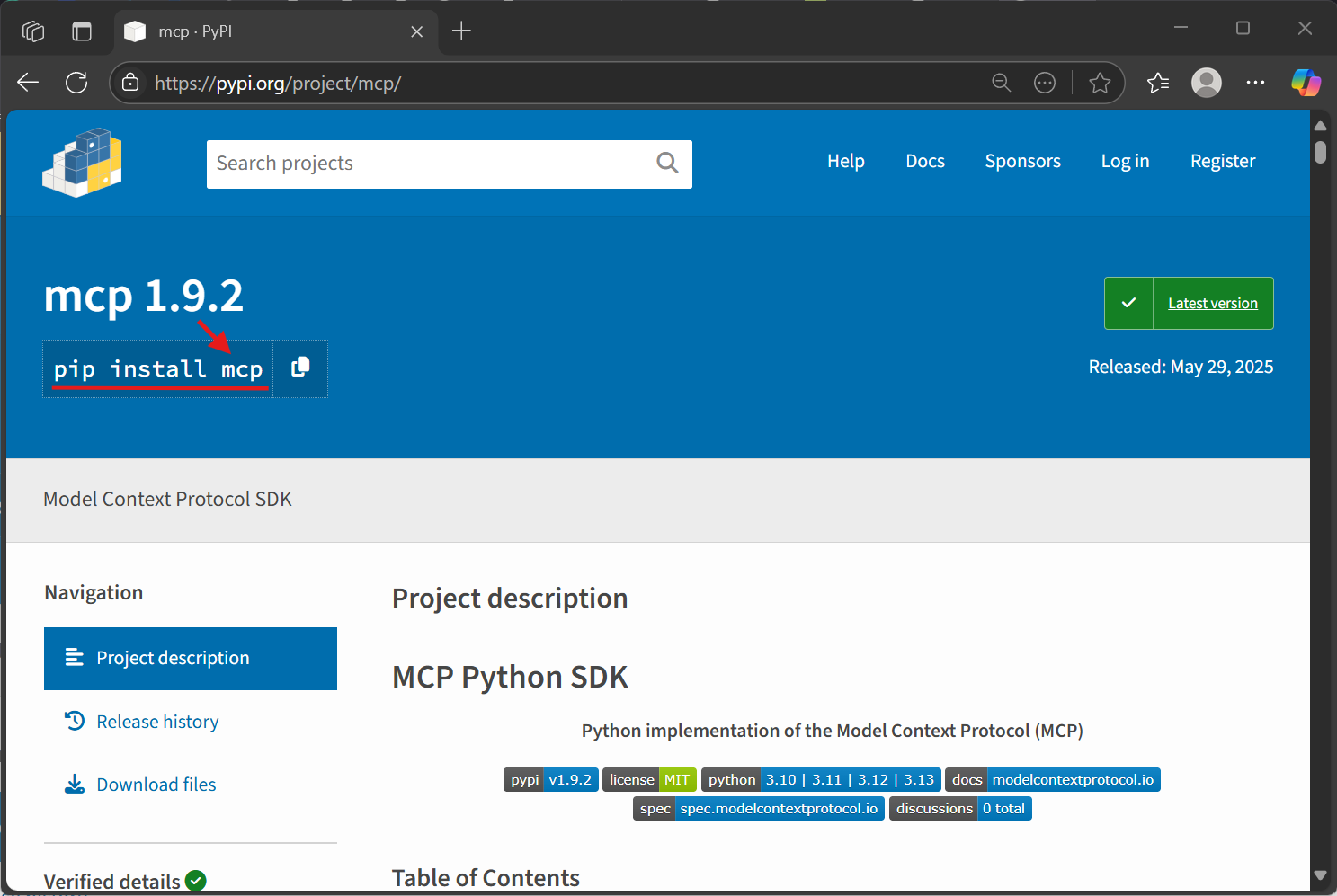1337x896 pixels.
Task: Click the Download files arrow icon
Action: (75, 784)
